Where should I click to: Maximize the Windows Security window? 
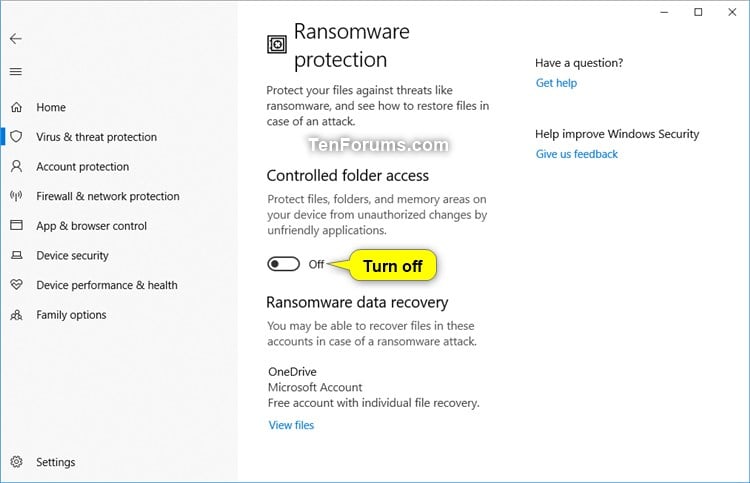698,12
